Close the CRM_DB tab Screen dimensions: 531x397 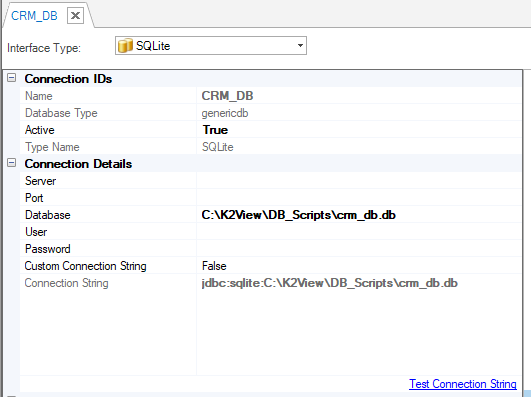(x=75, y=16)
